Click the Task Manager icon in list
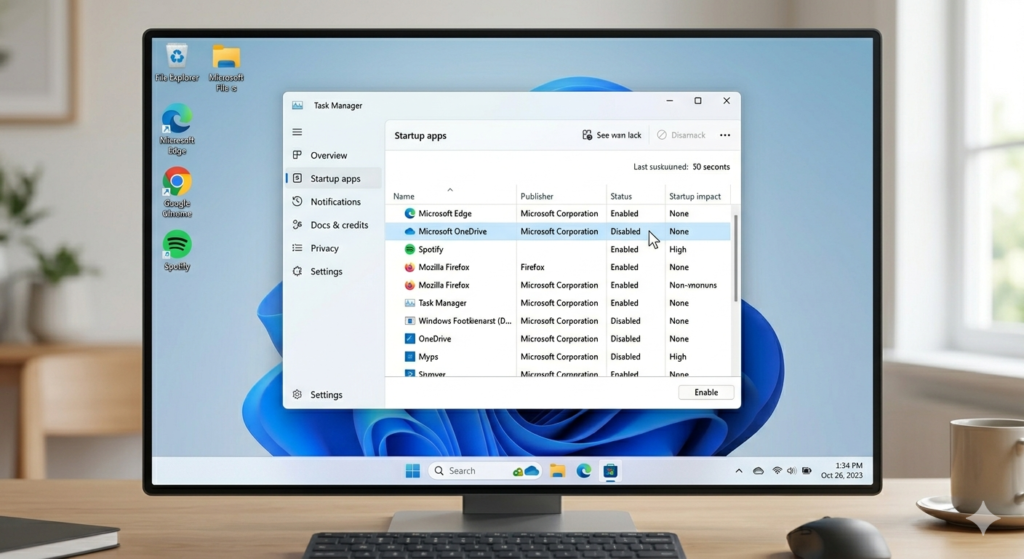Screen dimensions: 1024x559 click(409, 303)
